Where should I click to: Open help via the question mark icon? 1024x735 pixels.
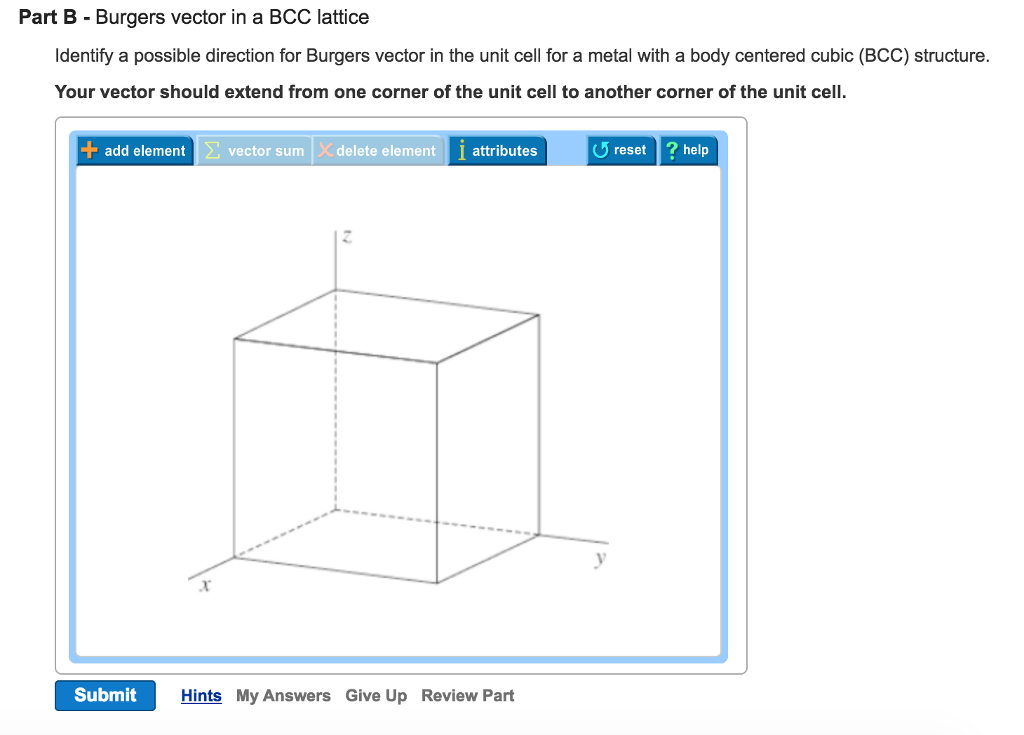tap(670, 150)
